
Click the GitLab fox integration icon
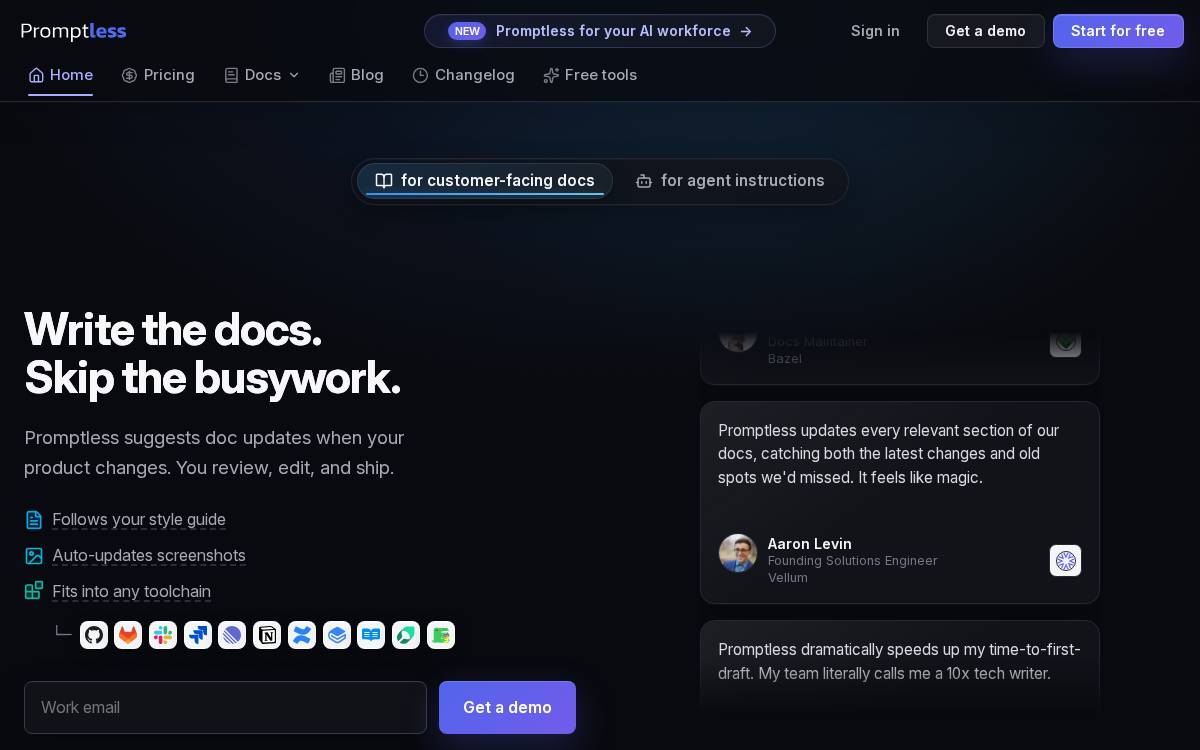(x=128, y=635)
